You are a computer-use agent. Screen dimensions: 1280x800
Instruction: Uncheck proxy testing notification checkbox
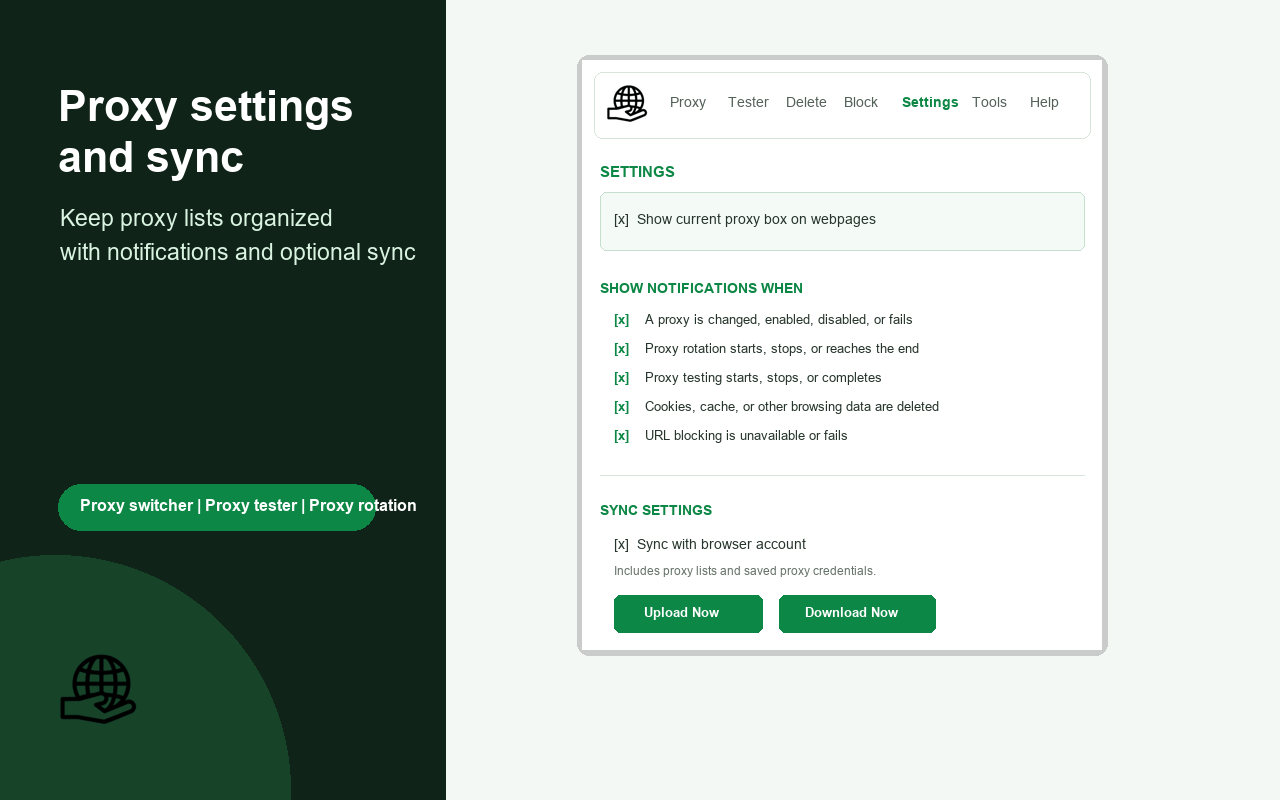(621, 378)
